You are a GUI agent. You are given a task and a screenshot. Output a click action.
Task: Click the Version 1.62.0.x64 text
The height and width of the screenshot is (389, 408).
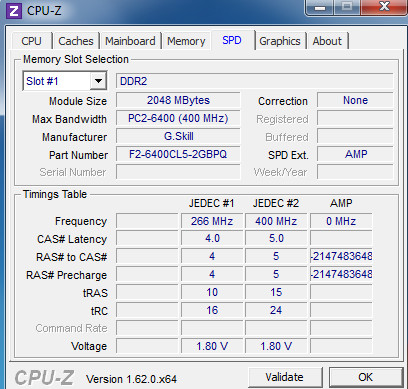click(131, 379)
